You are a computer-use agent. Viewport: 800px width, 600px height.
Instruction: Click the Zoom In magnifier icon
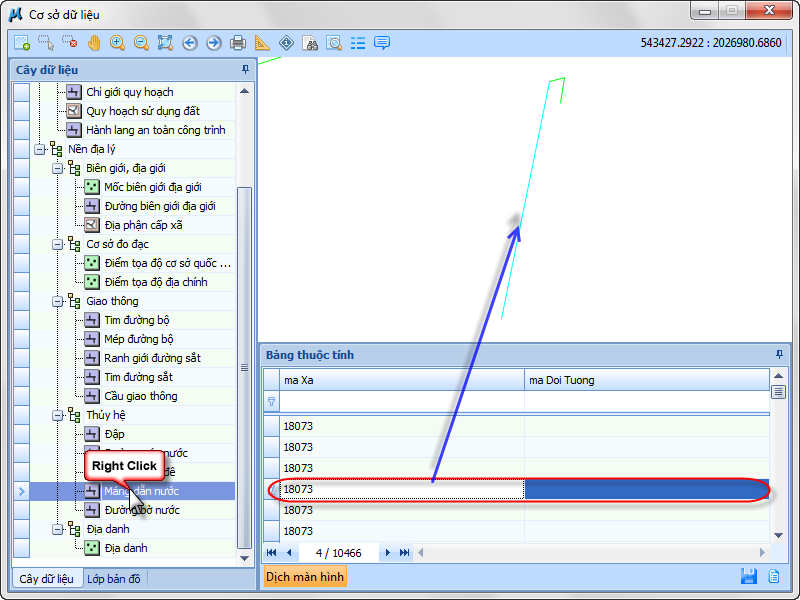118,43
